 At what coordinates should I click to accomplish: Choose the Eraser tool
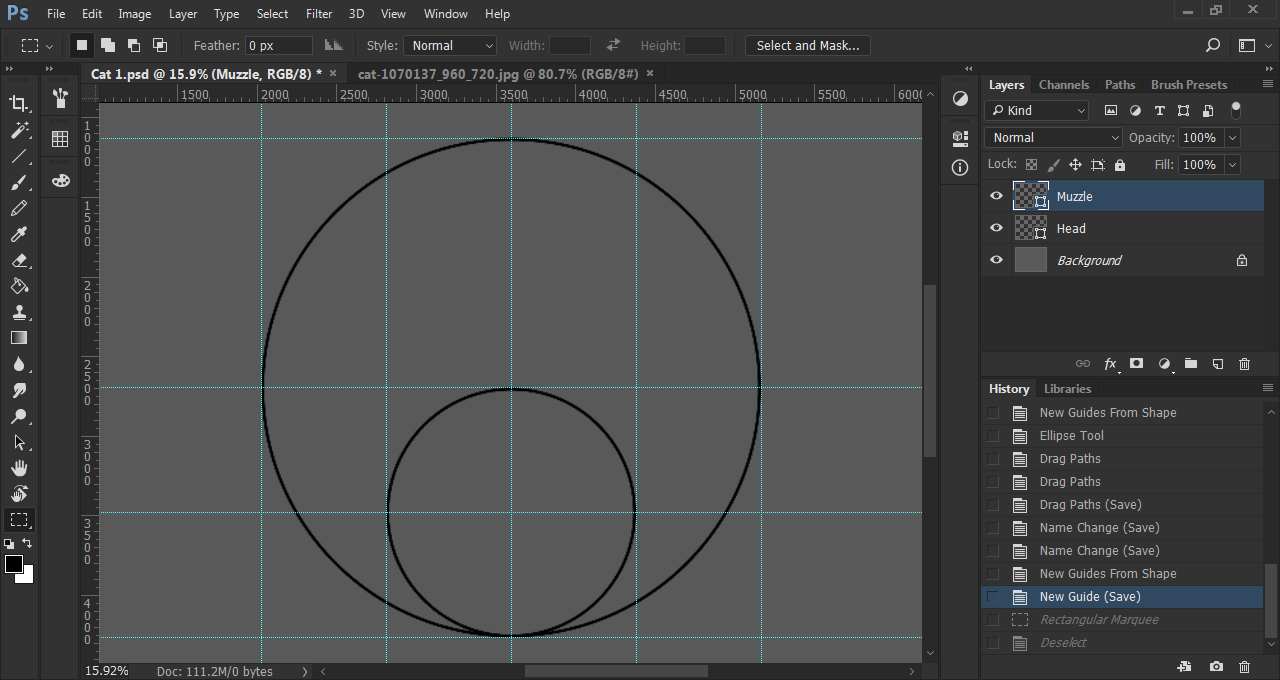click(19, 260)
